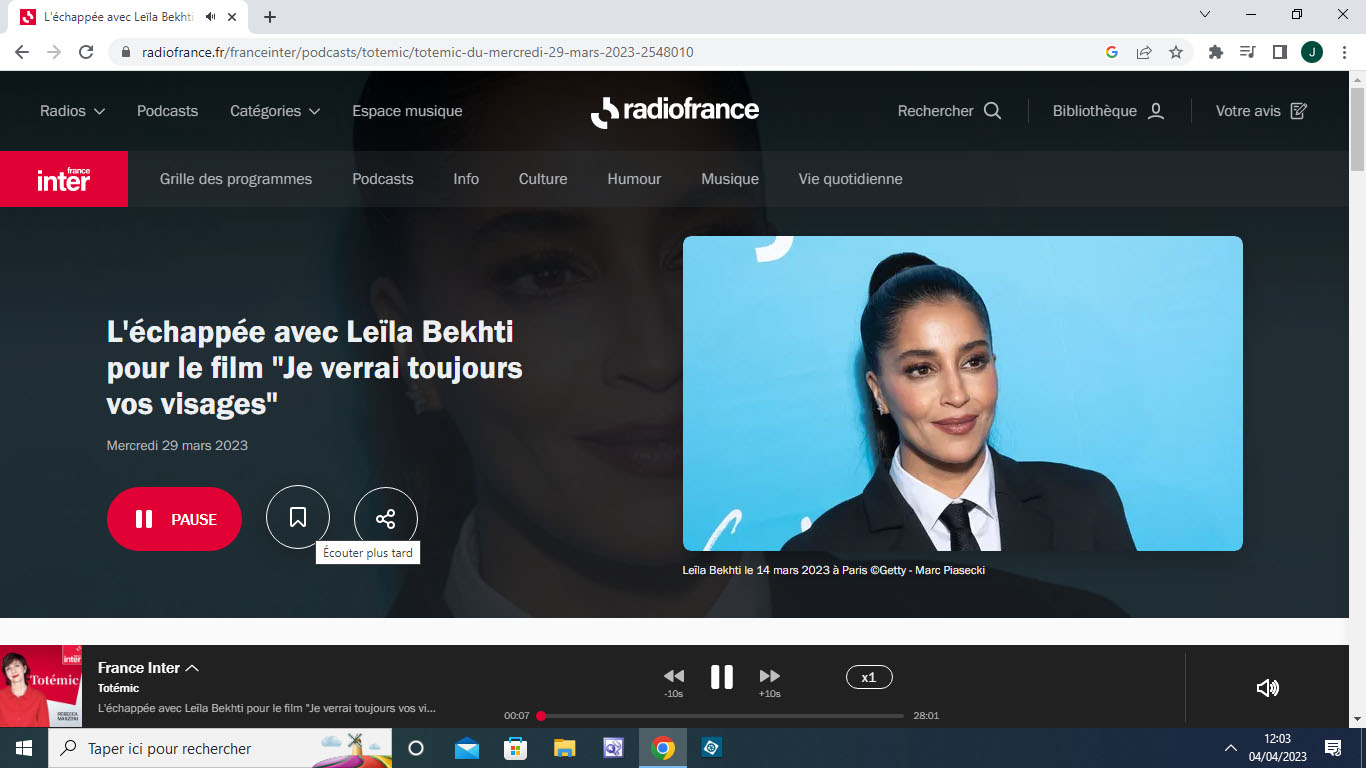Open the Windows Start menu

24,748
